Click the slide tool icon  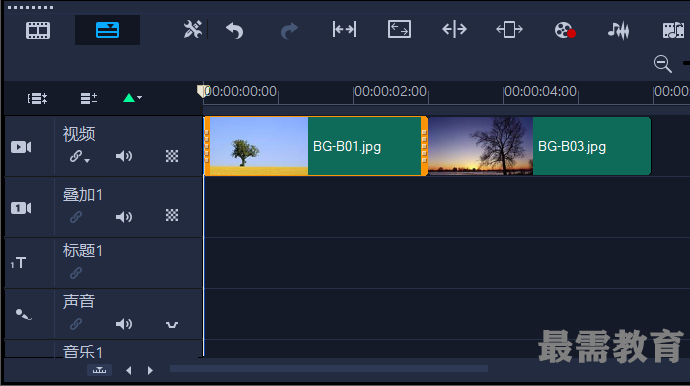pos(509,29)
